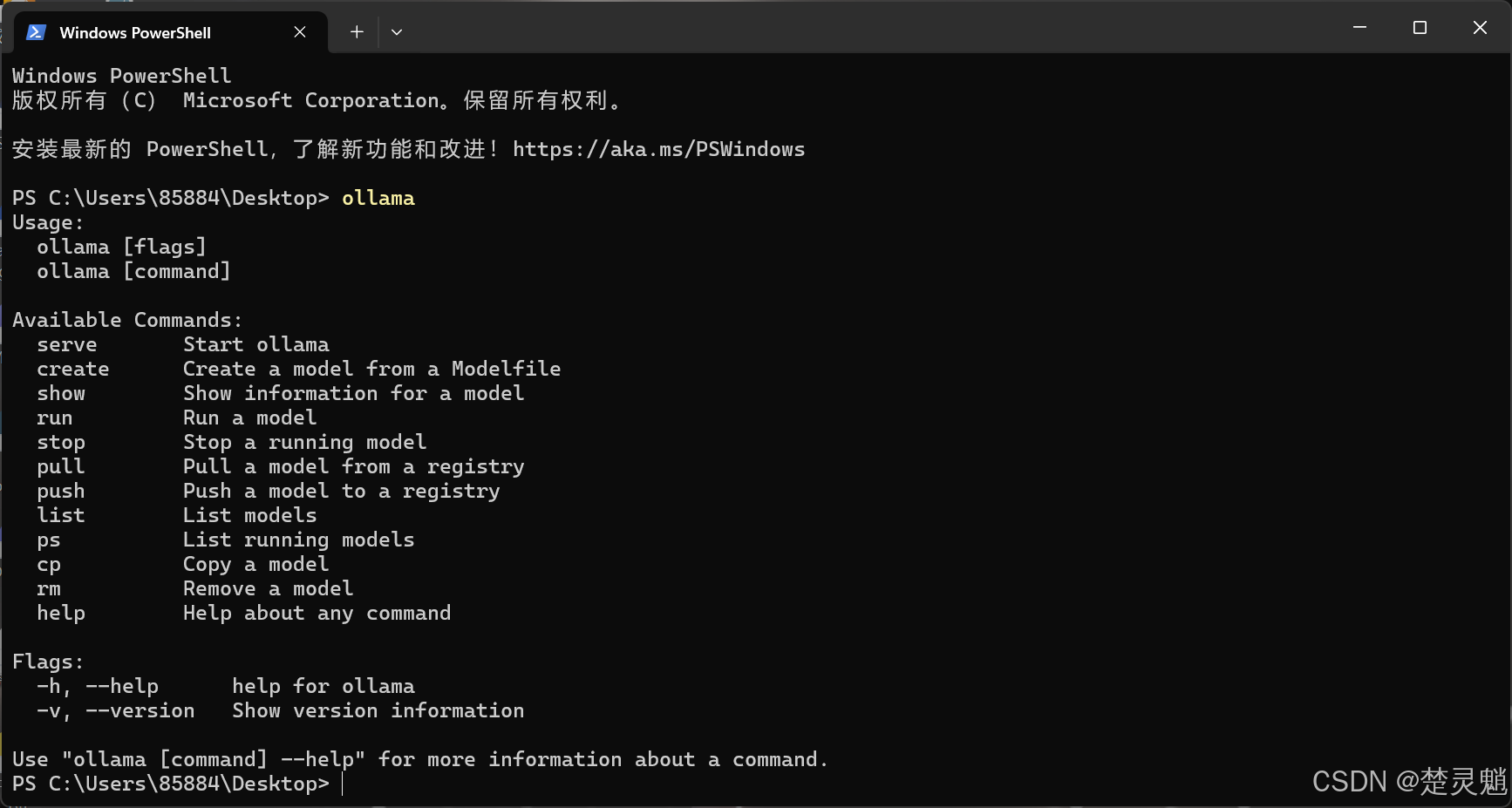Open the https://aka.ms/PSWindows link

tap(658, 149)
